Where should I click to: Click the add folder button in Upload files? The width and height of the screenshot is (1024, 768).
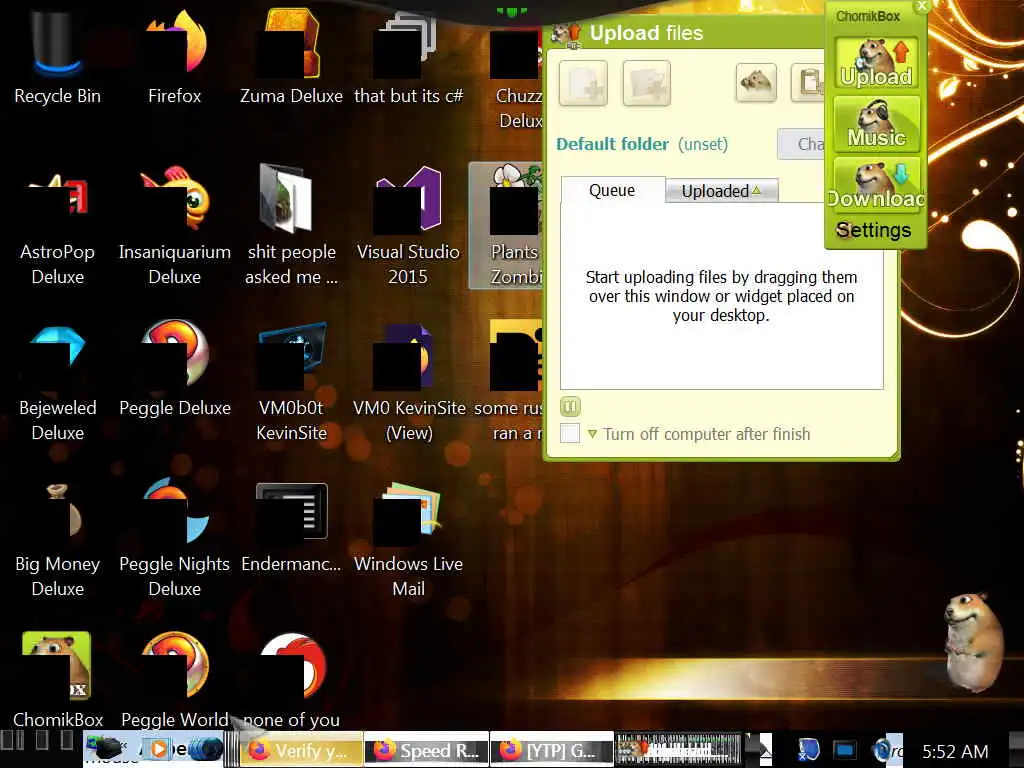point(647,83)
